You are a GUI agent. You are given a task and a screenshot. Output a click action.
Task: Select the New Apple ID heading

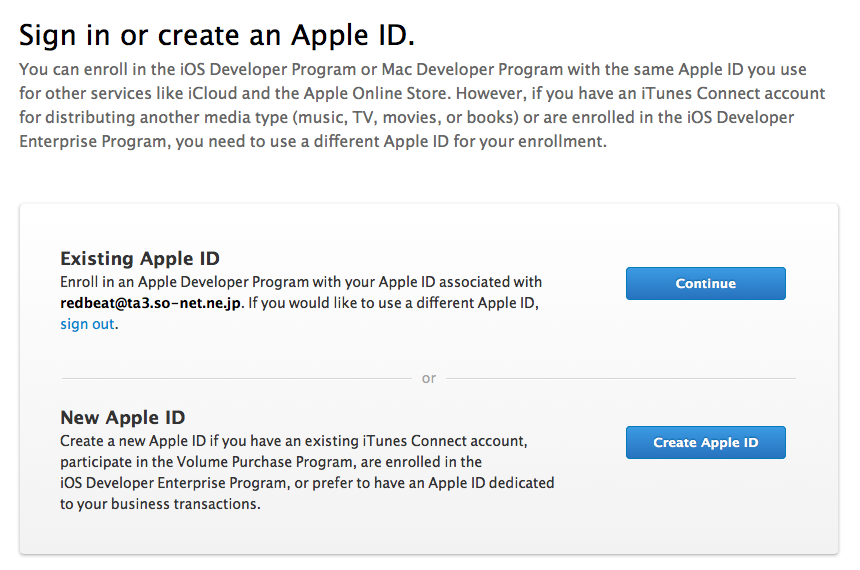[122, 417]
